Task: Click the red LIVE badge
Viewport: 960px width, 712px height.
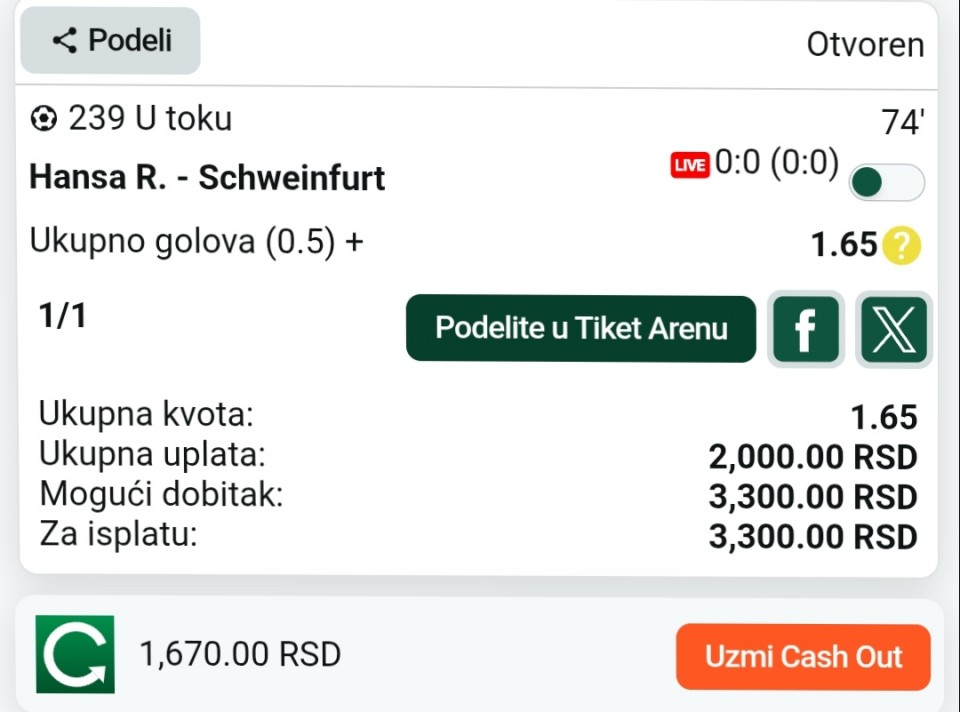Action: (689, 166)
